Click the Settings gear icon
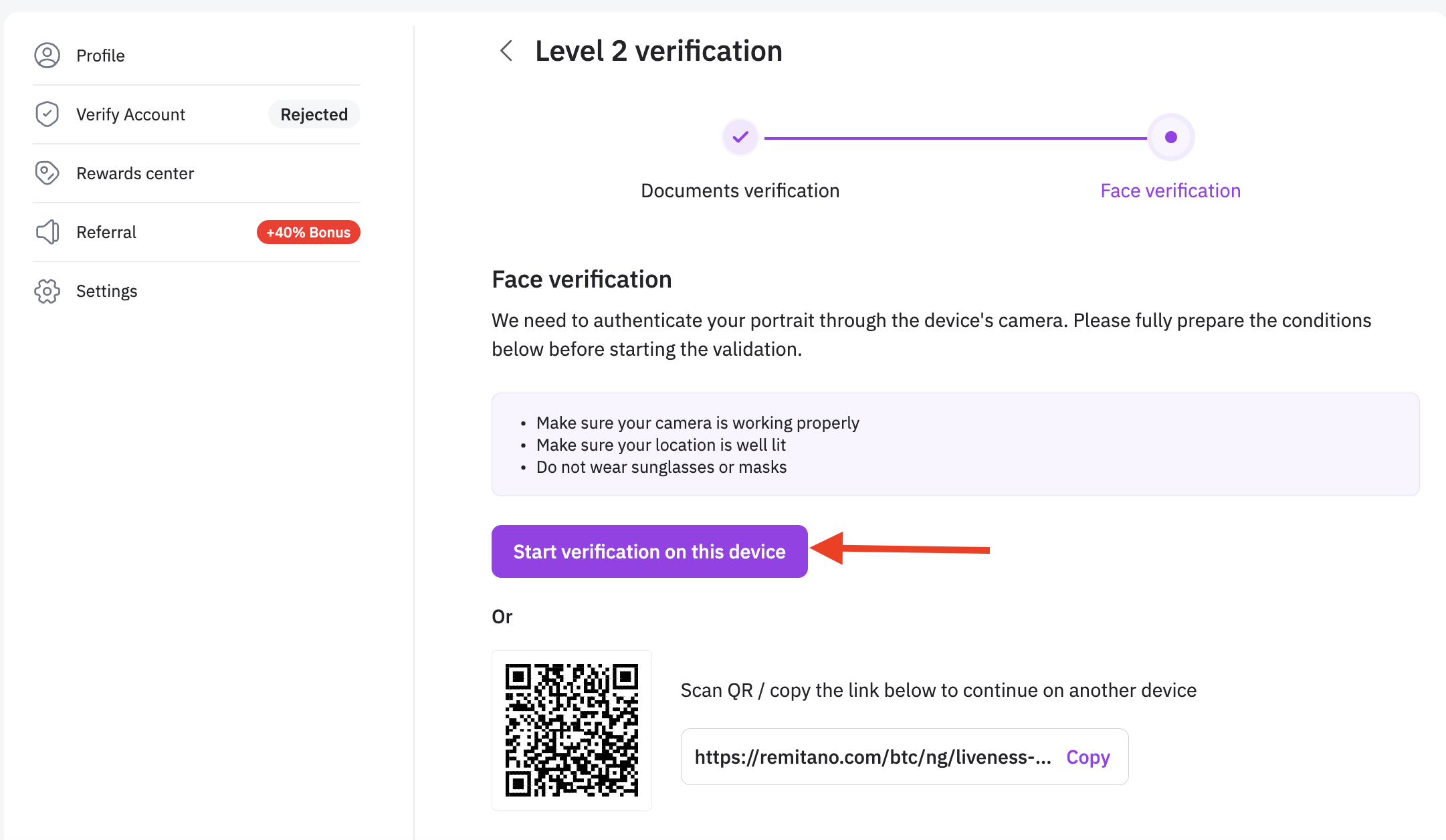The image size is (1446, 840). coord(47,291)
